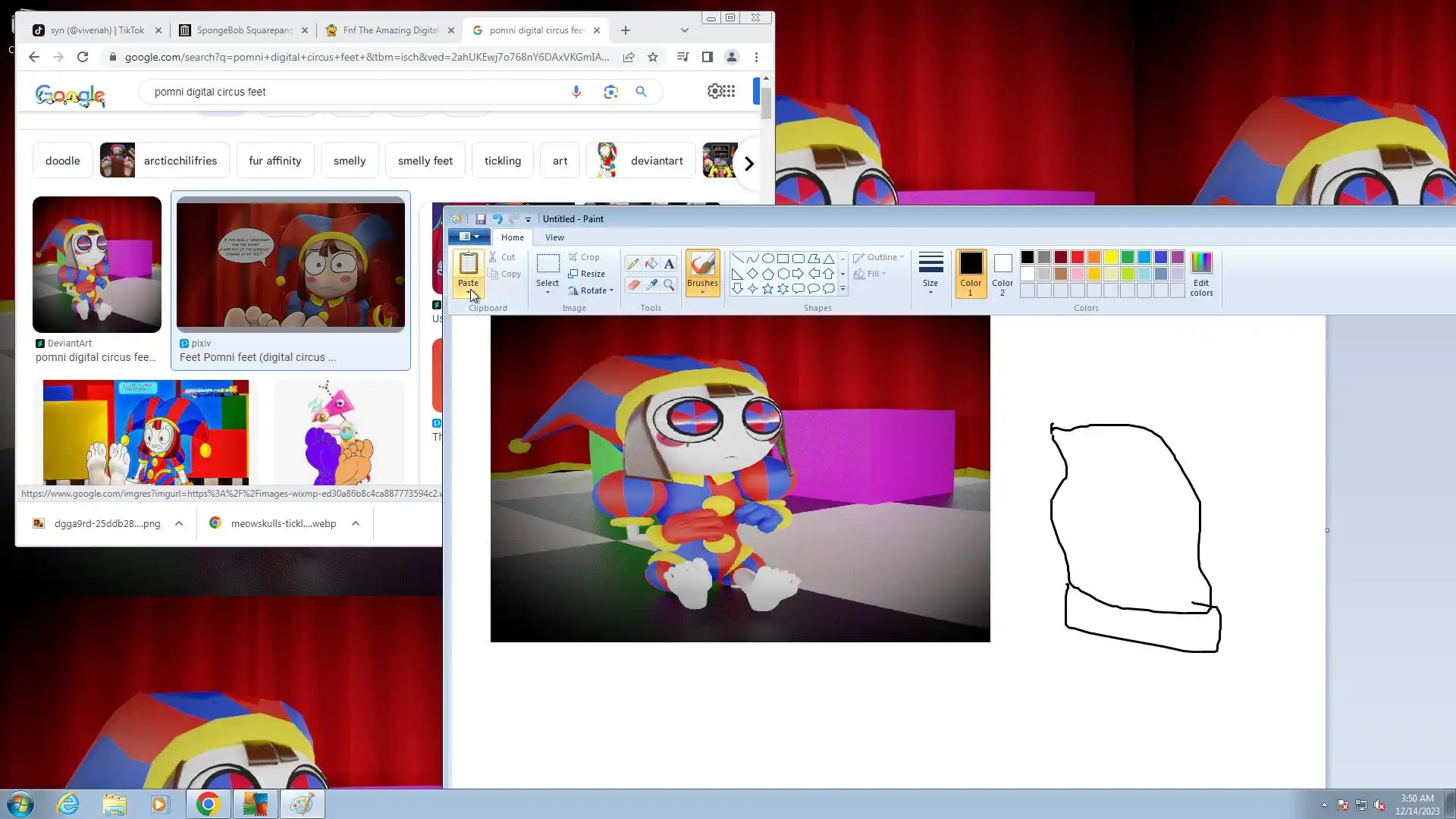
Task: Select the Fill with color bucket
Action: (651, 264)
